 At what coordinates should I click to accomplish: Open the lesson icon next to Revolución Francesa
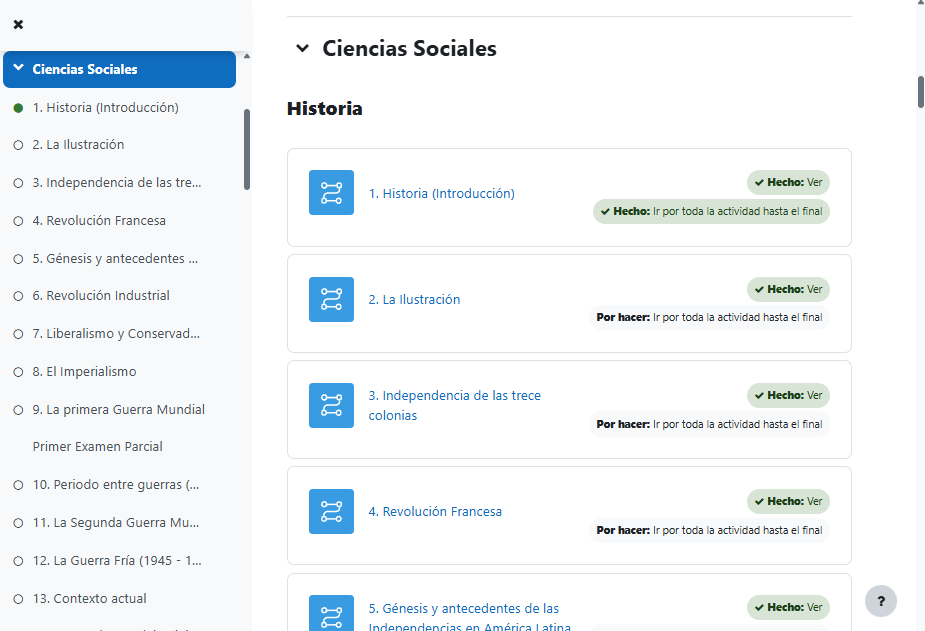click(331, 511)
